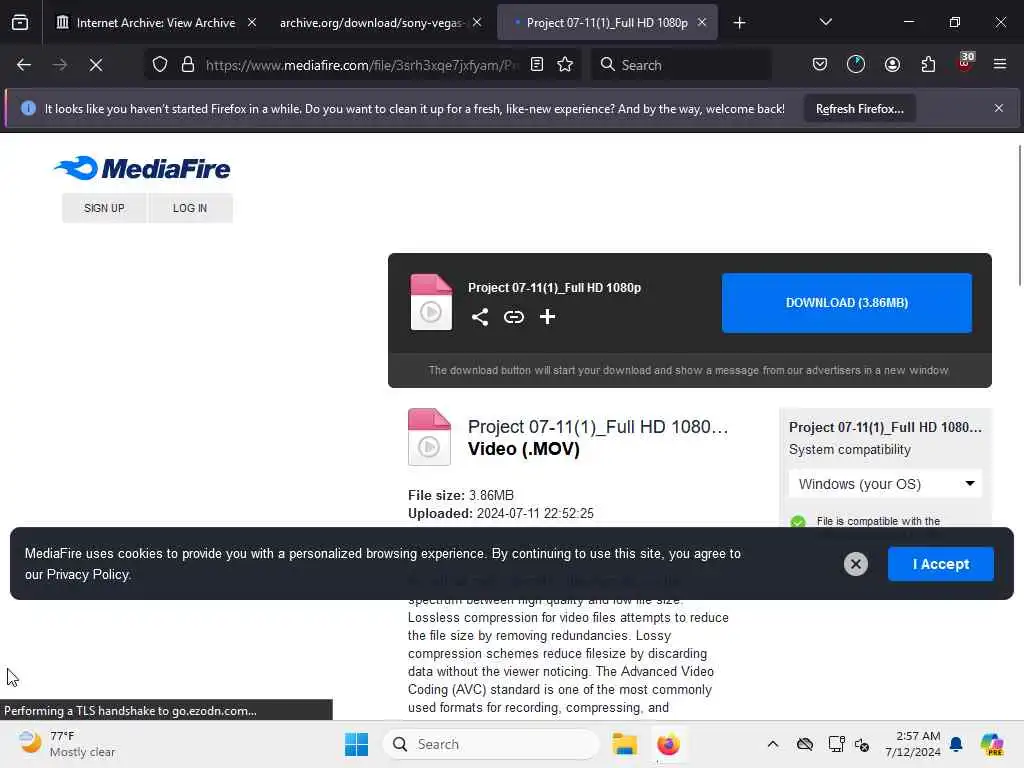Close the Project 07-11(1) tab

(x=702, y=23)
